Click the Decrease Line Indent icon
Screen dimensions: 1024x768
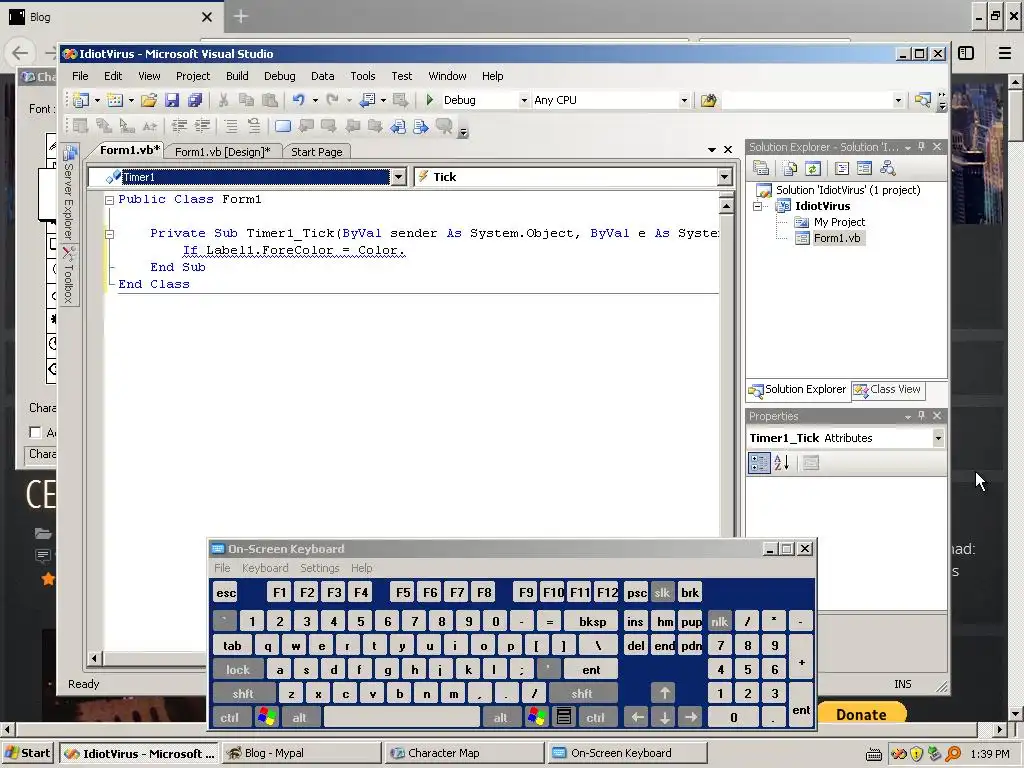pos(179,126)
